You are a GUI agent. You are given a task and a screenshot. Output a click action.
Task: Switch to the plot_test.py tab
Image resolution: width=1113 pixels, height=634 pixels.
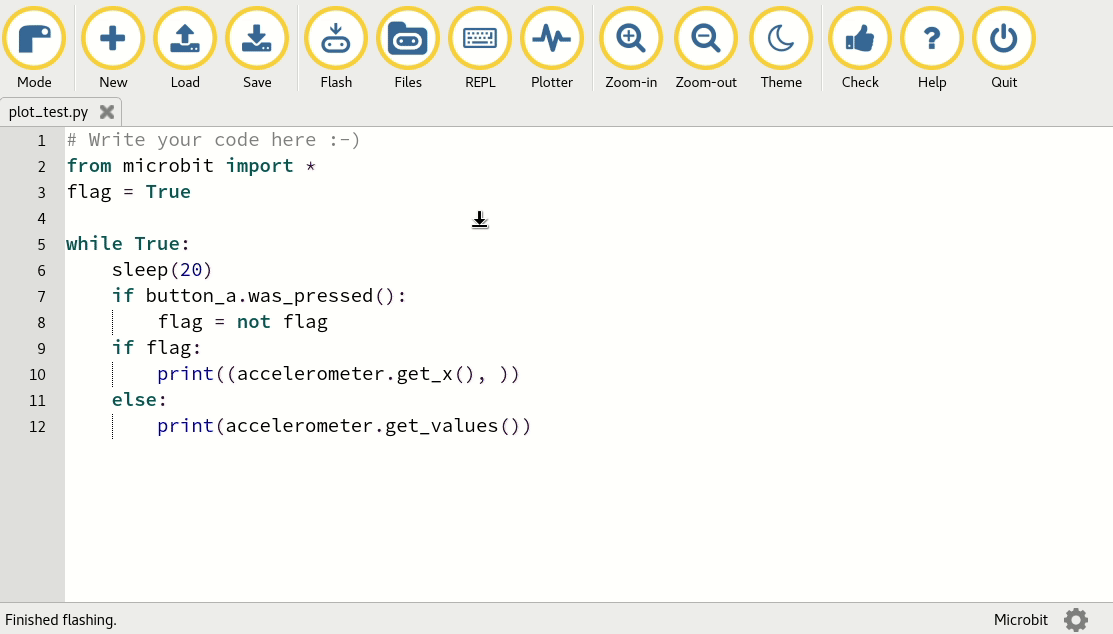pos(48,112)
